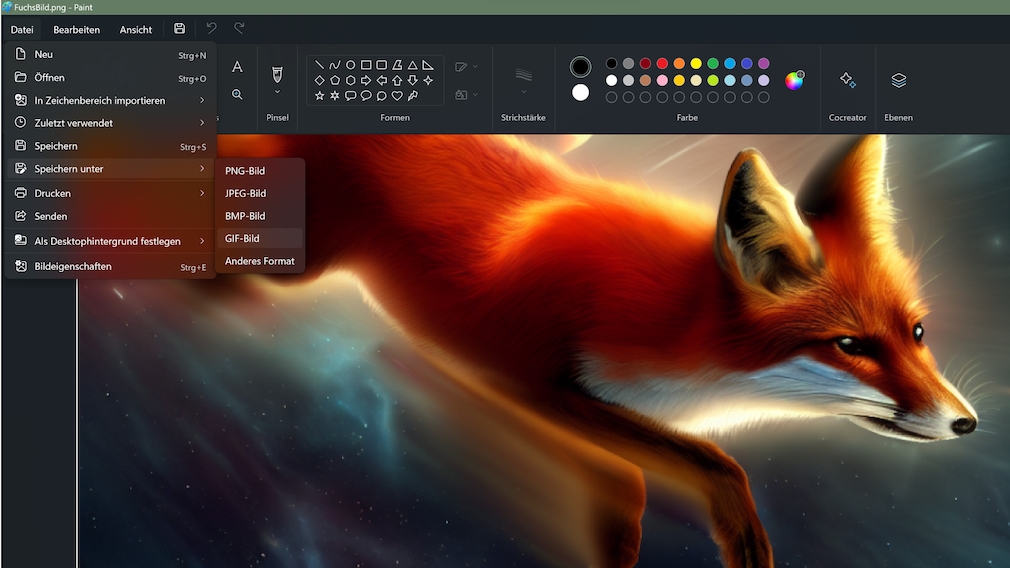
Task: Expand the Zuletzt verwendet submenu
Action: 110,123
